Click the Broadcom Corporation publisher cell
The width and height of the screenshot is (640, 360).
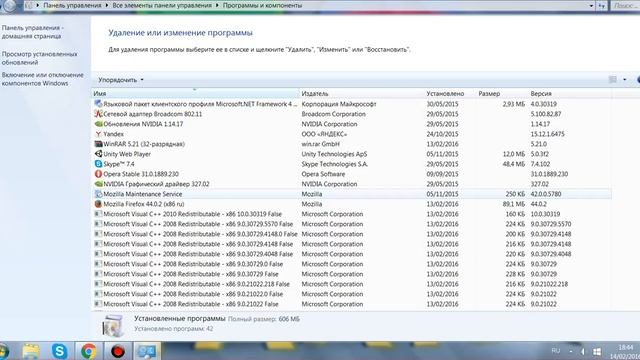[334, 114]
